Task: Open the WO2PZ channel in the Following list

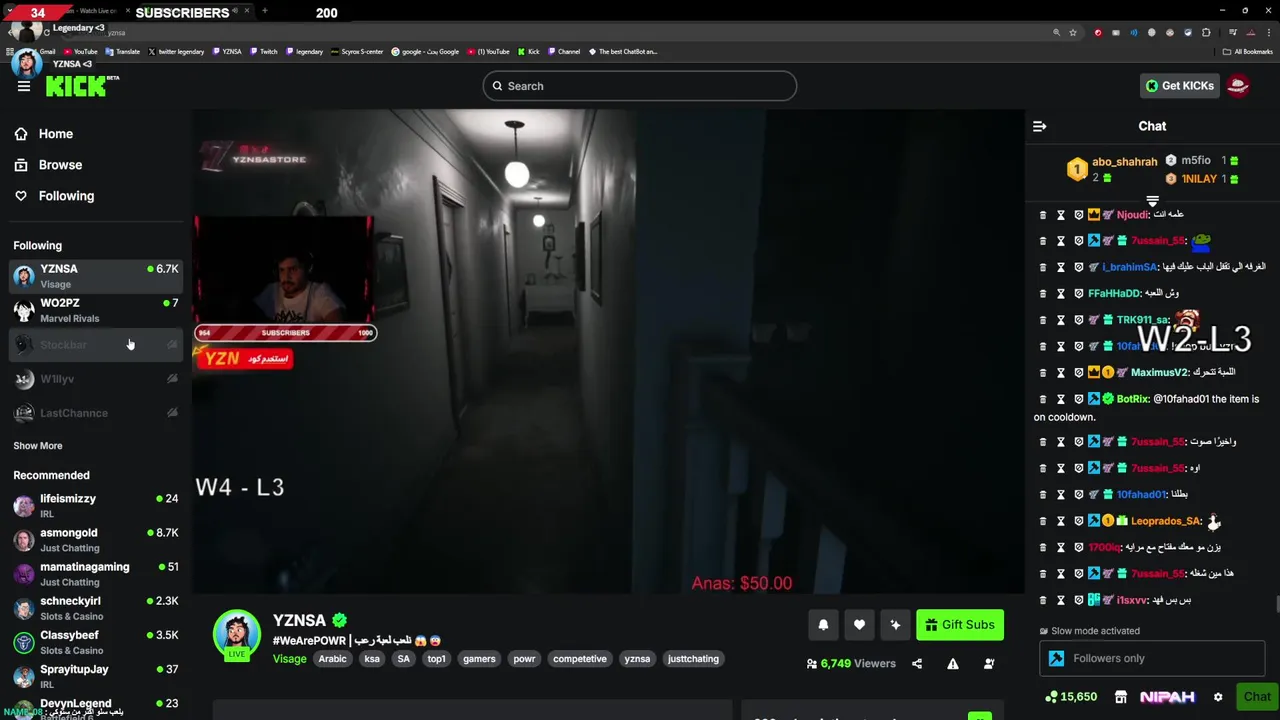Action: [x=96, y=310]
